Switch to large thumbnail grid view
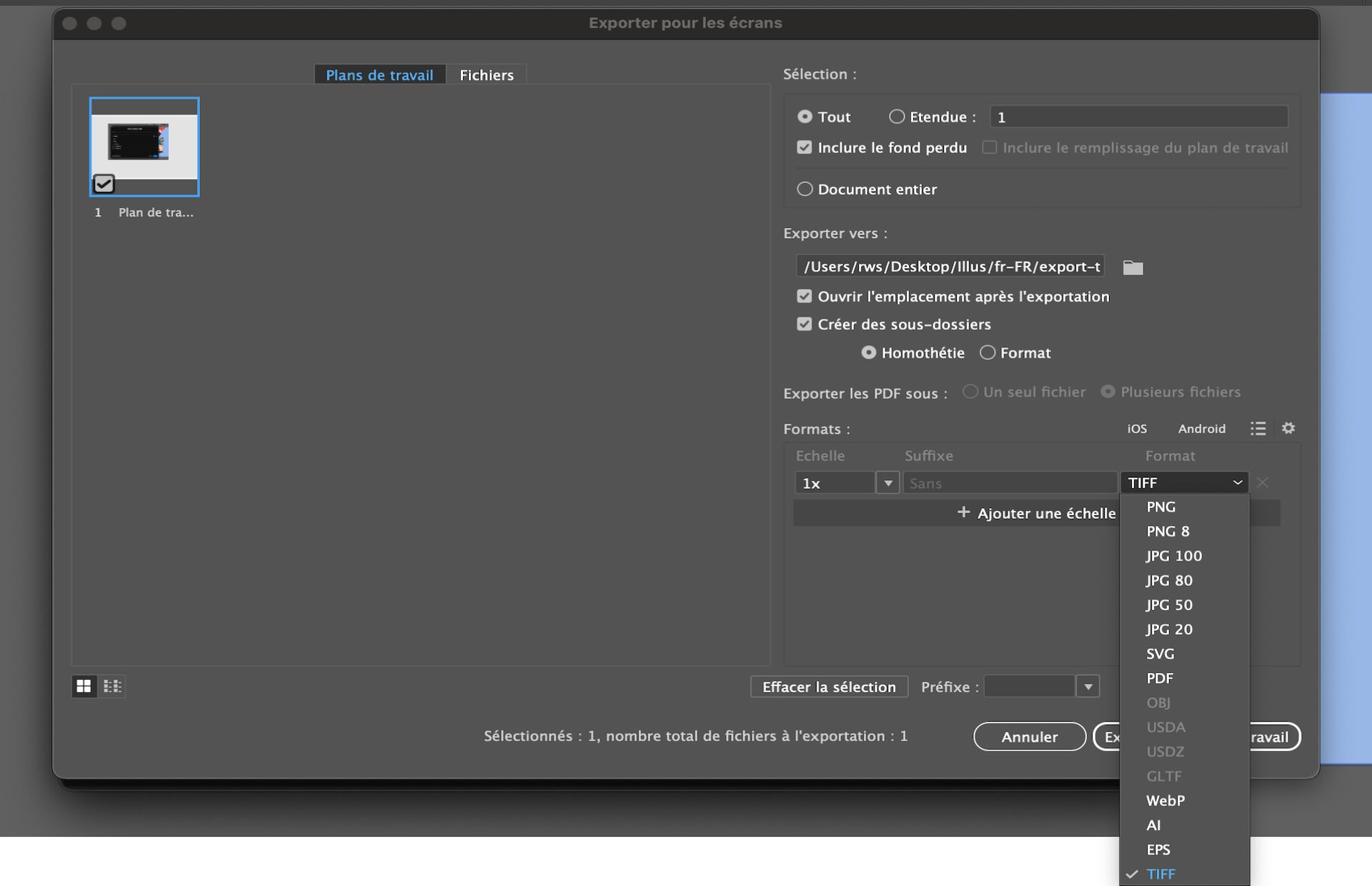 [84, 686]
